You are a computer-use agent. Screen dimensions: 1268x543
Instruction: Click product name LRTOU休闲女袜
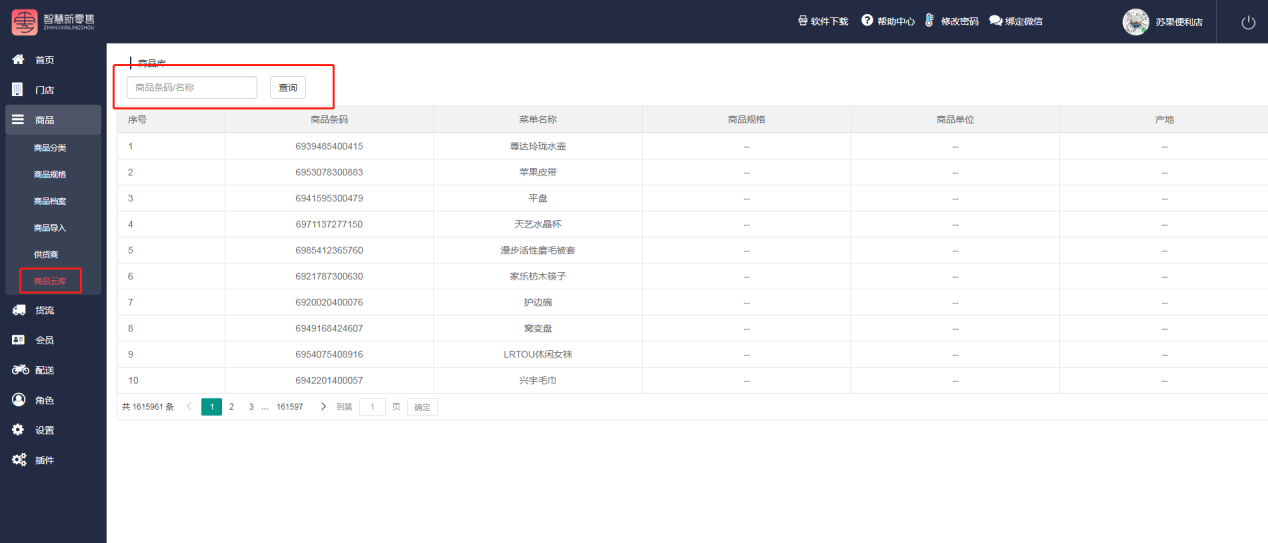tap(538, 354)
